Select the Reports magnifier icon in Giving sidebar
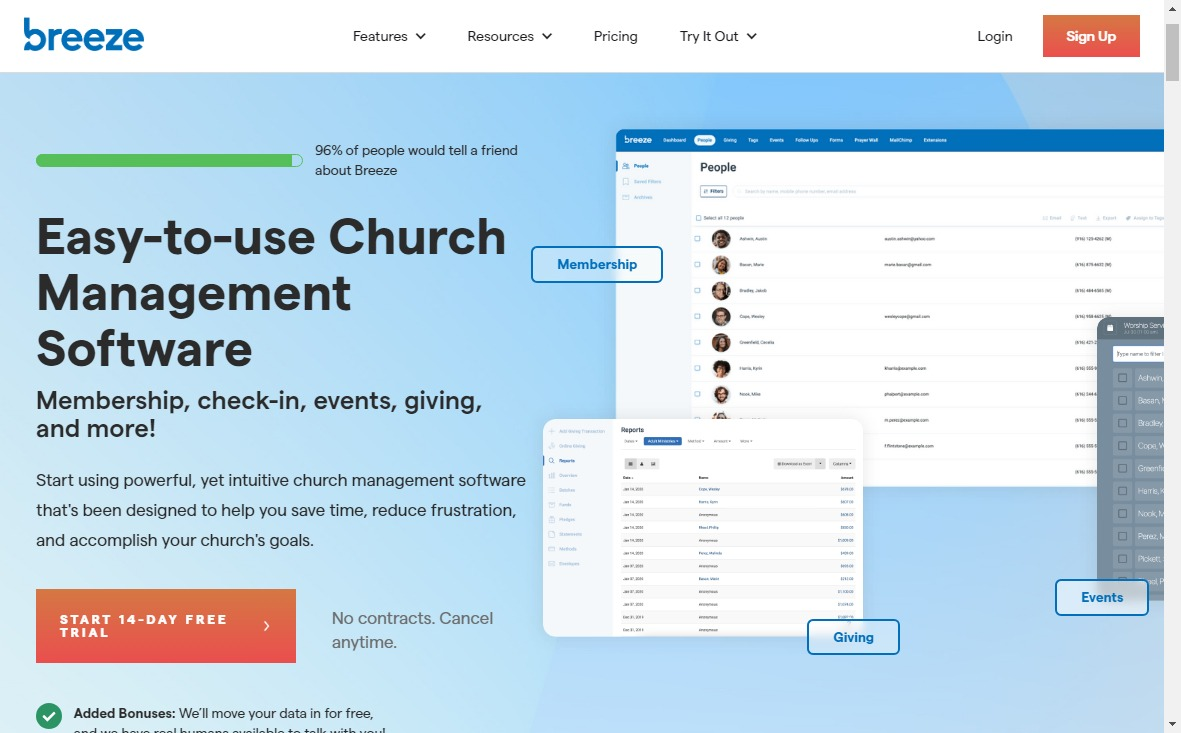Viewport: 1181px width, 733px height. point(551,460)
